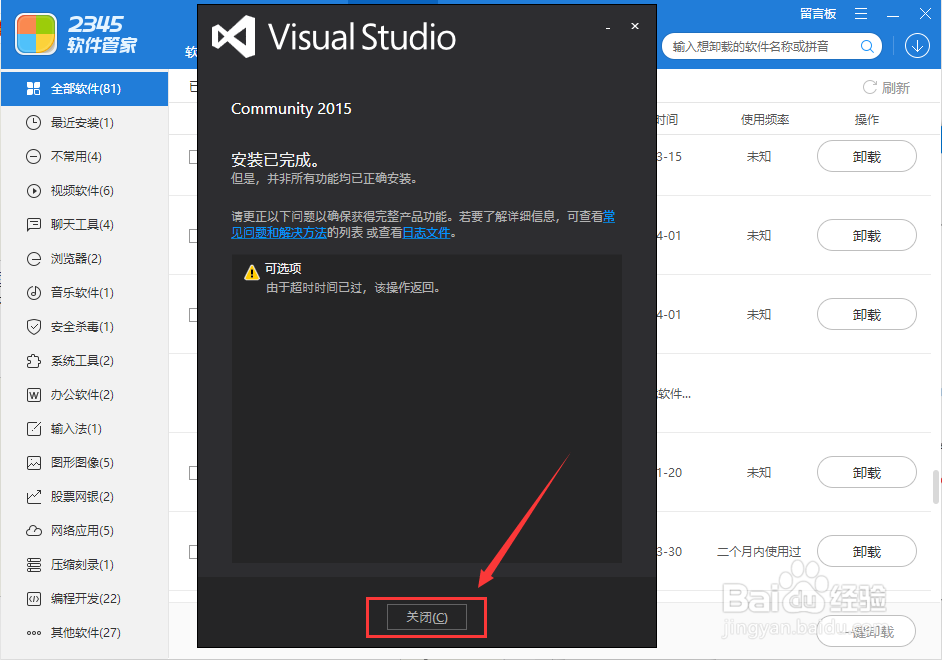Click the W icon for 办公软件
942x660 pixels.
click(x=34, y=395)
